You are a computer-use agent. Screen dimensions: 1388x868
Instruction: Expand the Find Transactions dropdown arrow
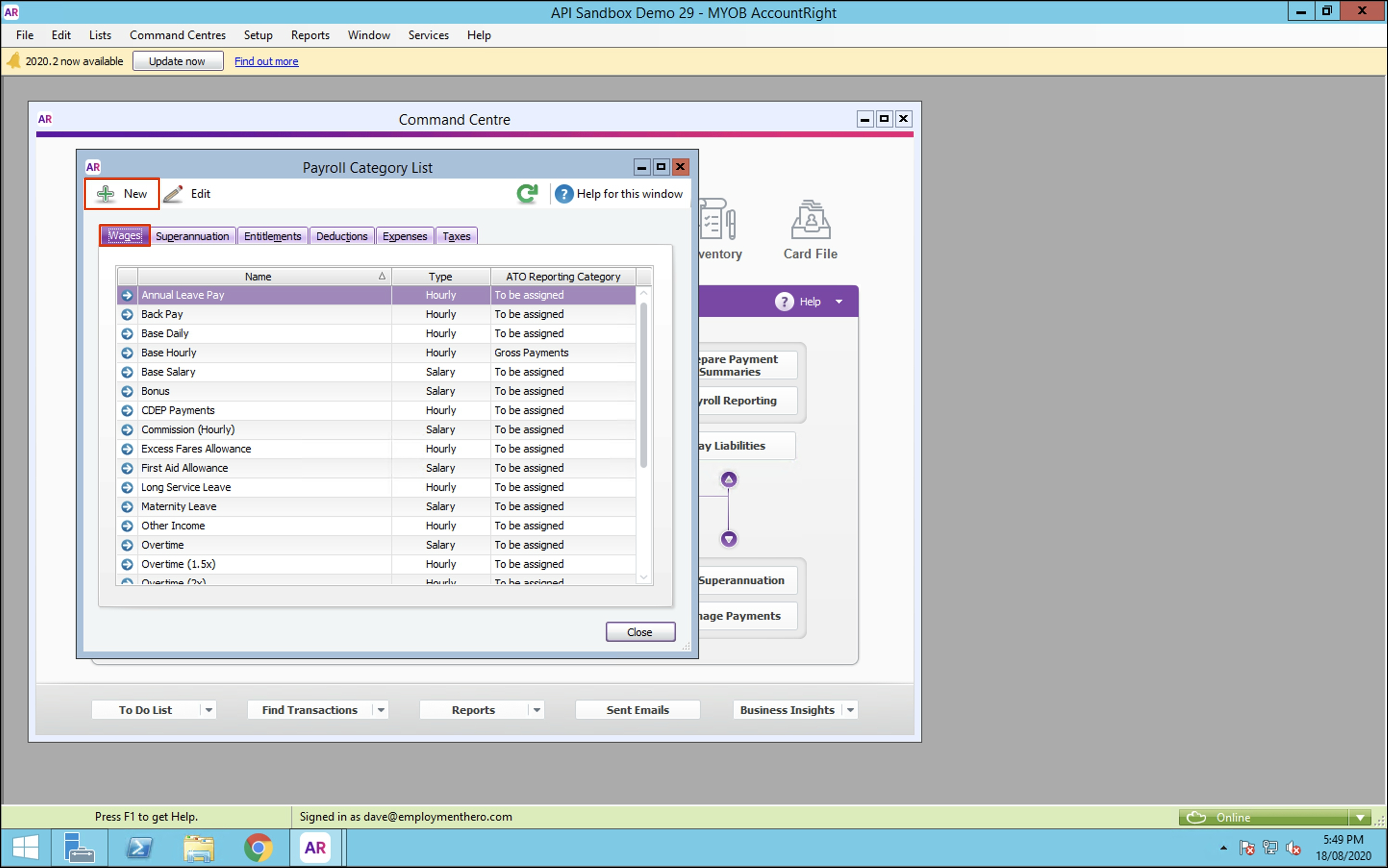[x=381, y=710]
